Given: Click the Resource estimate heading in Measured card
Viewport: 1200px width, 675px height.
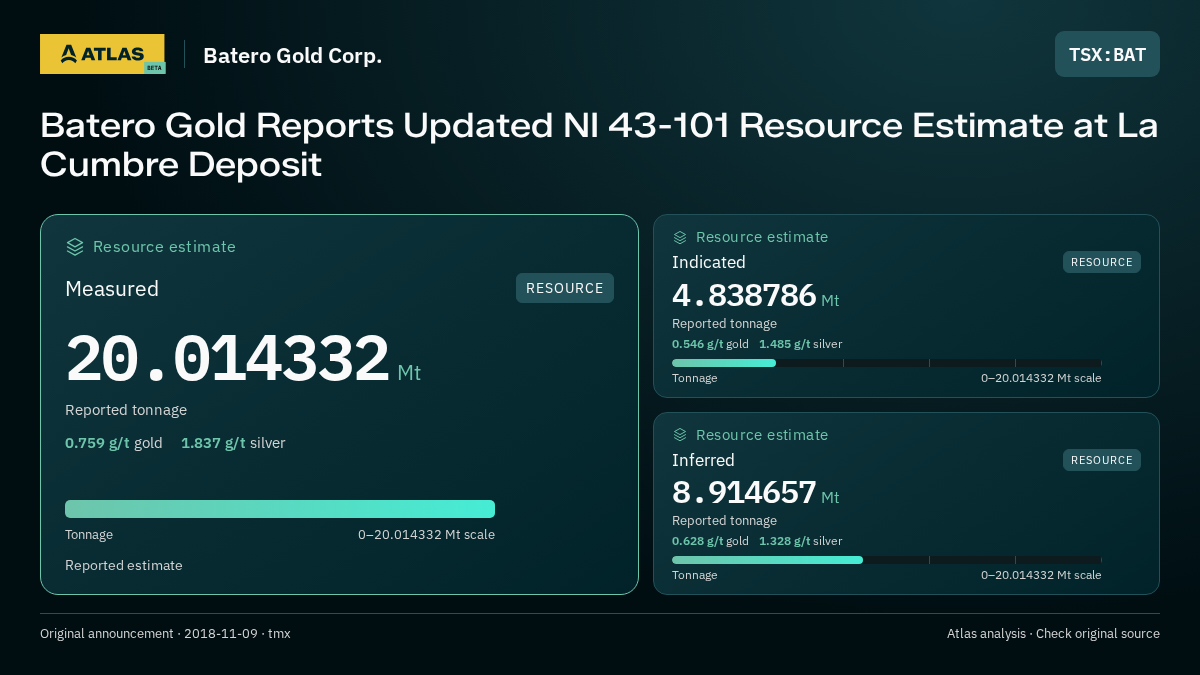Looking at the screenshot, I should tap(164, 246).
